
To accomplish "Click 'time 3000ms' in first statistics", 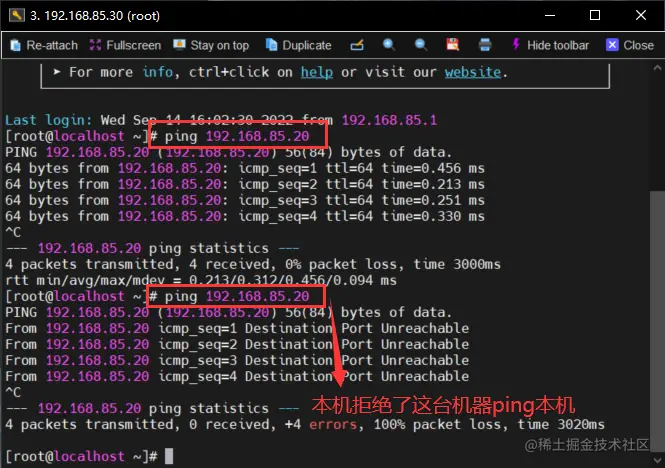I will point(457,264).
